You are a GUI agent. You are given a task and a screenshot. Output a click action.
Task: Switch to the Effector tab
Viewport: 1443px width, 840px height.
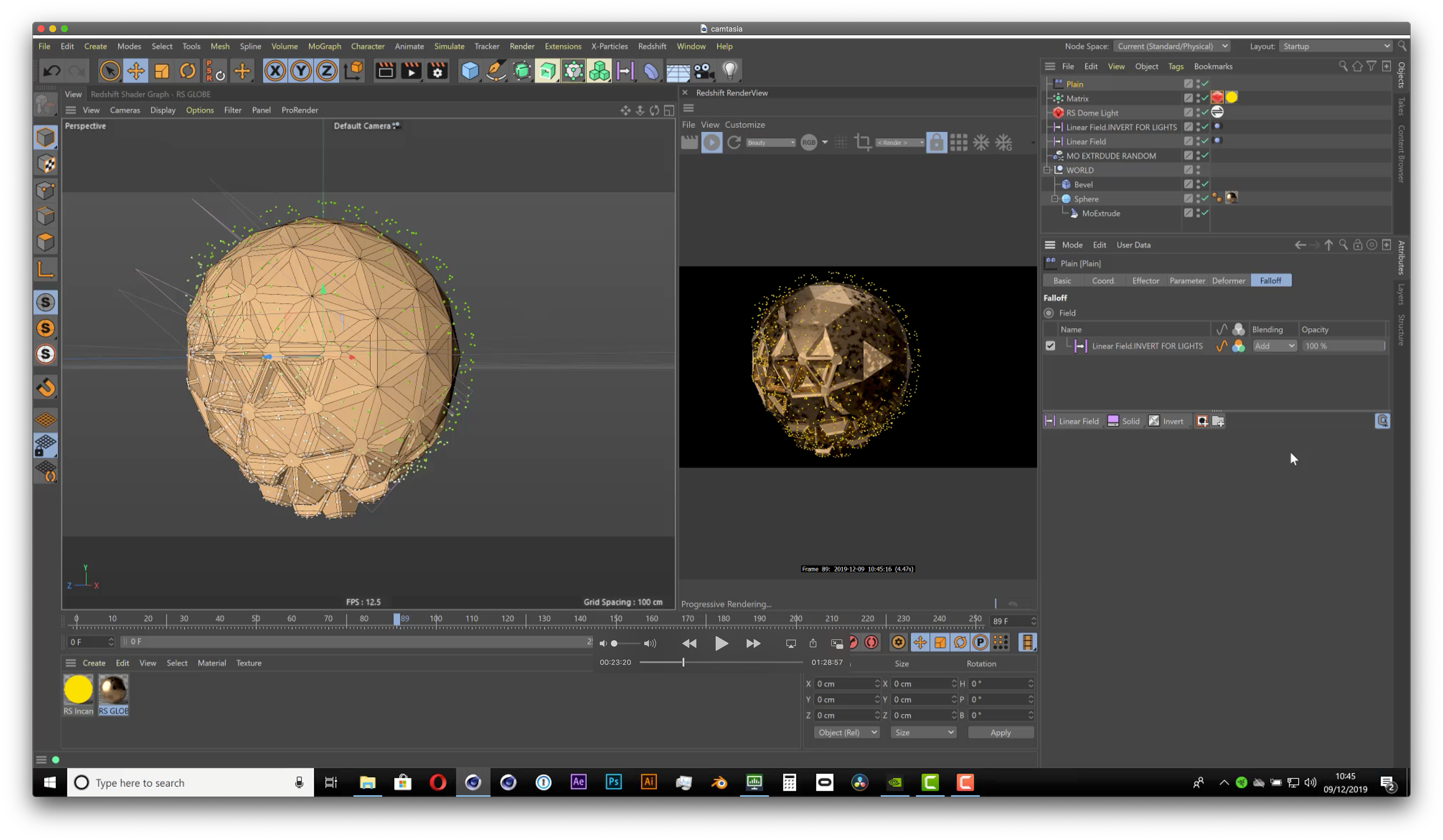(1145, 281)
